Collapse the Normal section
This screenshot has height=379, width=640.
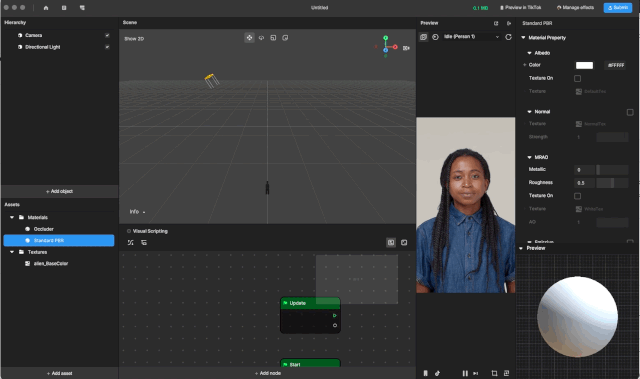[x=529, y=112]
